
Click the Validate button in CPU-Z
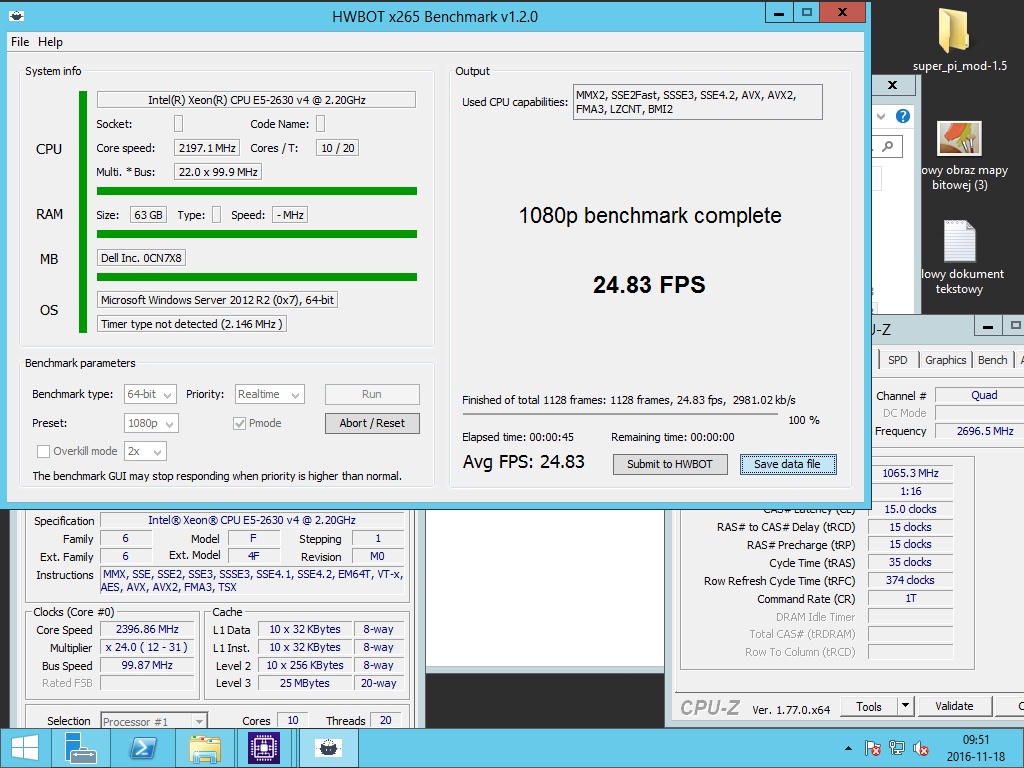(x=954, y=707)
